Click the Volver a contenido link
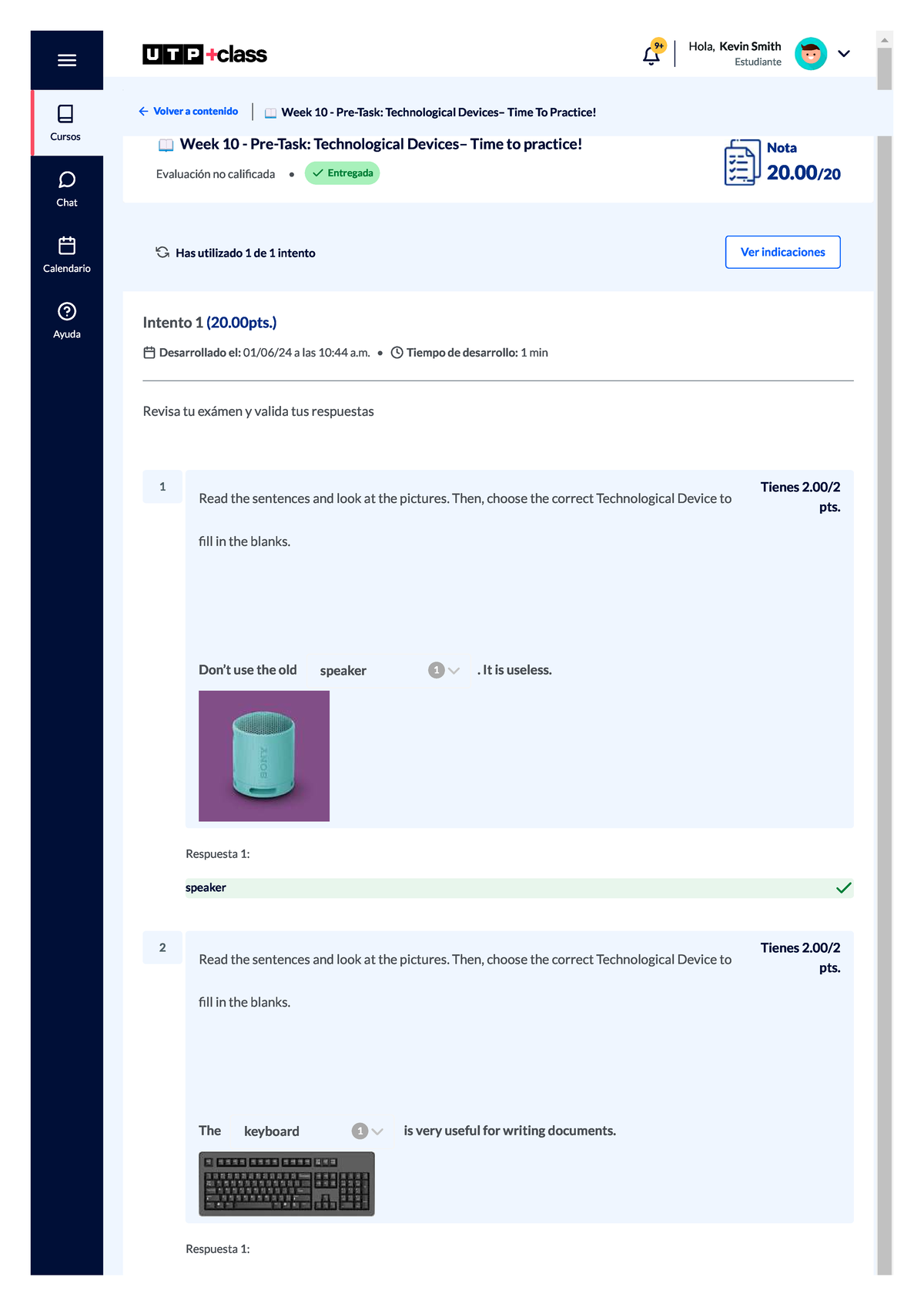 coord(189,112)
